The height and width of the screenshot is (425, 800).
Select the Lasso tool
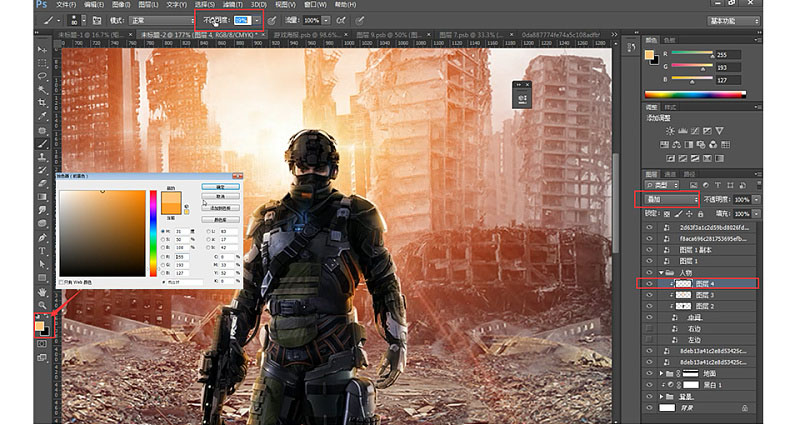coord(42,77)
